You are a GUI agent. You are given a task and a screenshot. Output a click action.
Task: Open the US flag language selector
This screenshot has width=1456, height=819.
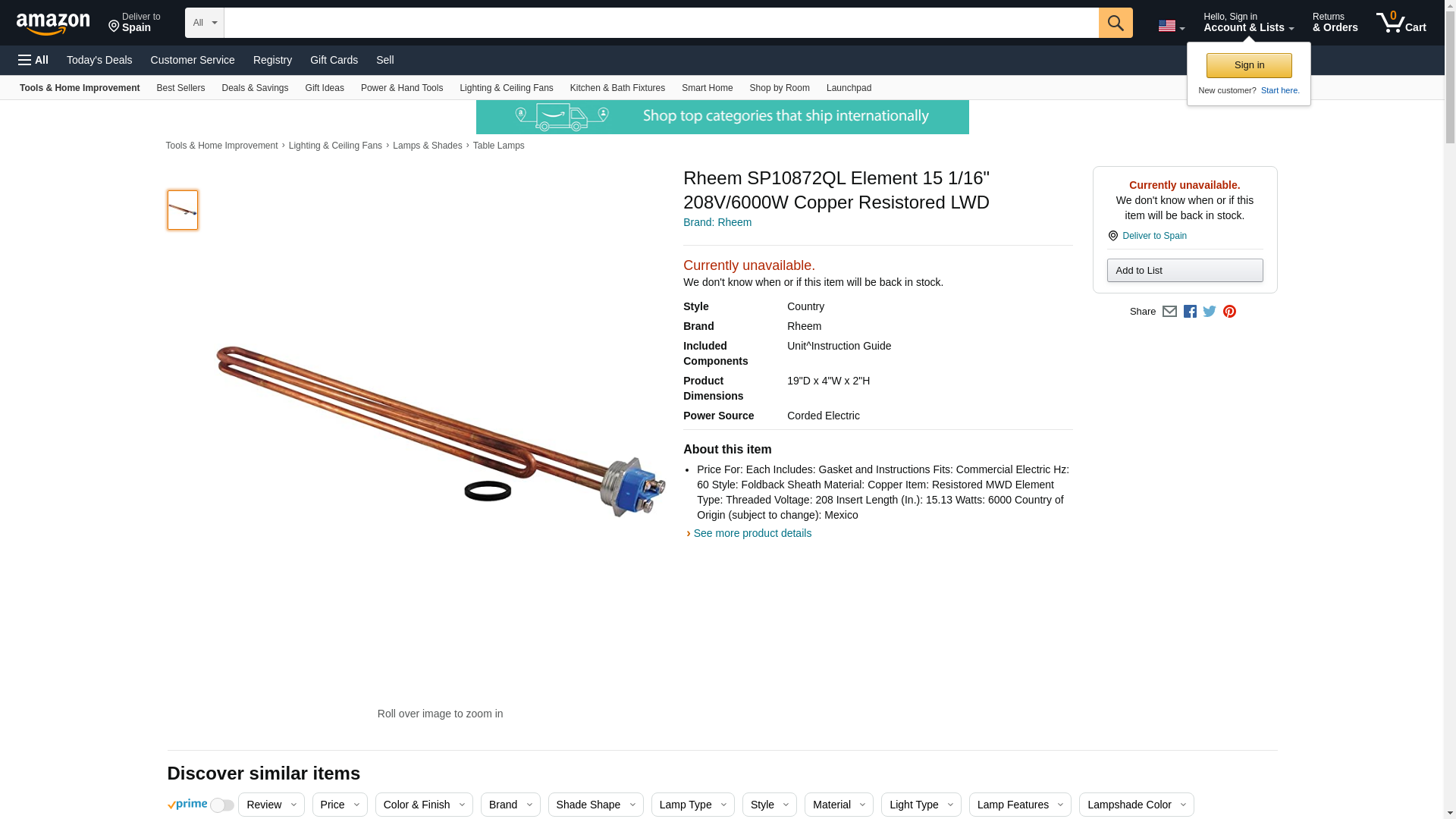(x=1171, y=26)
